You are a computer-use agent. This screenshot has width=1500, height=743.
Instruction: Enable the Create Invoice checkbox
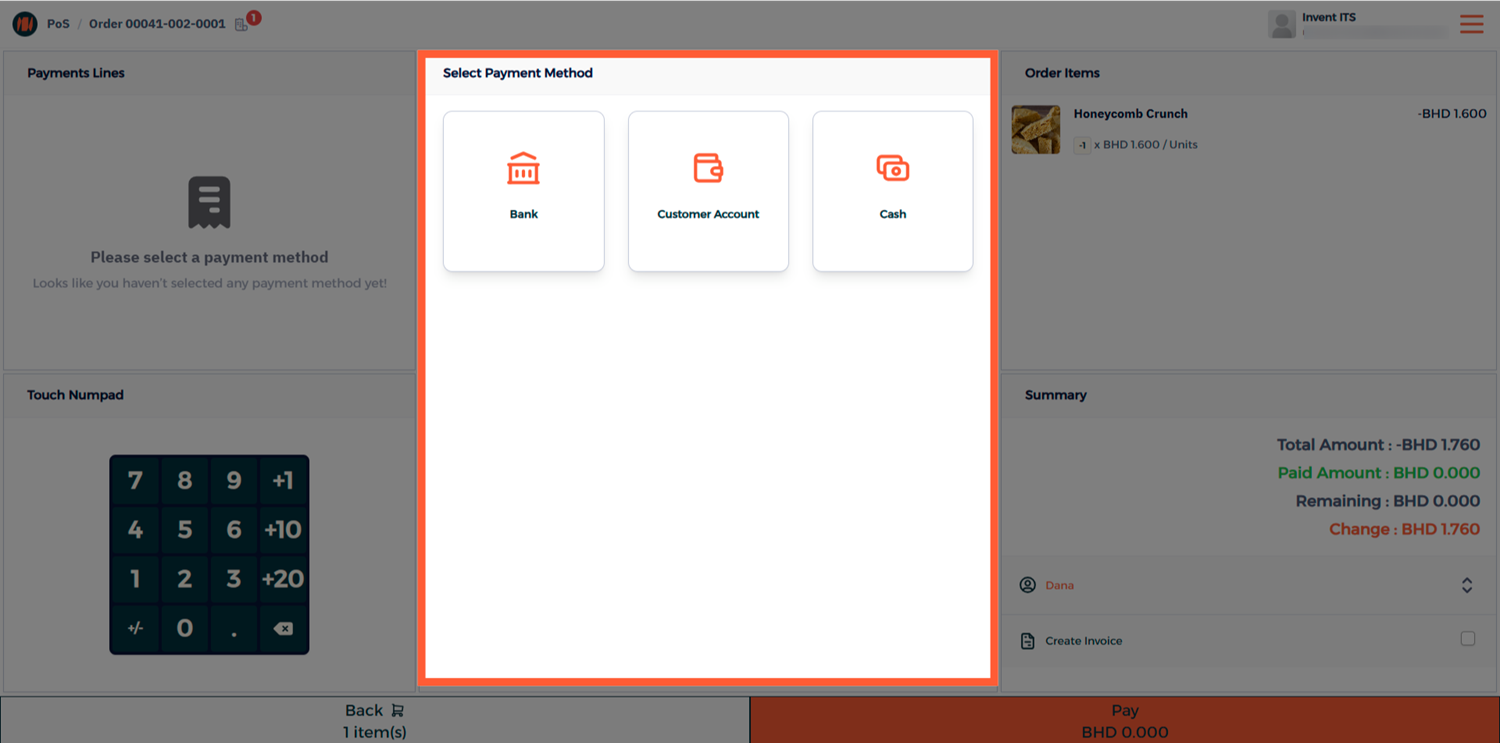(1467, 639)
